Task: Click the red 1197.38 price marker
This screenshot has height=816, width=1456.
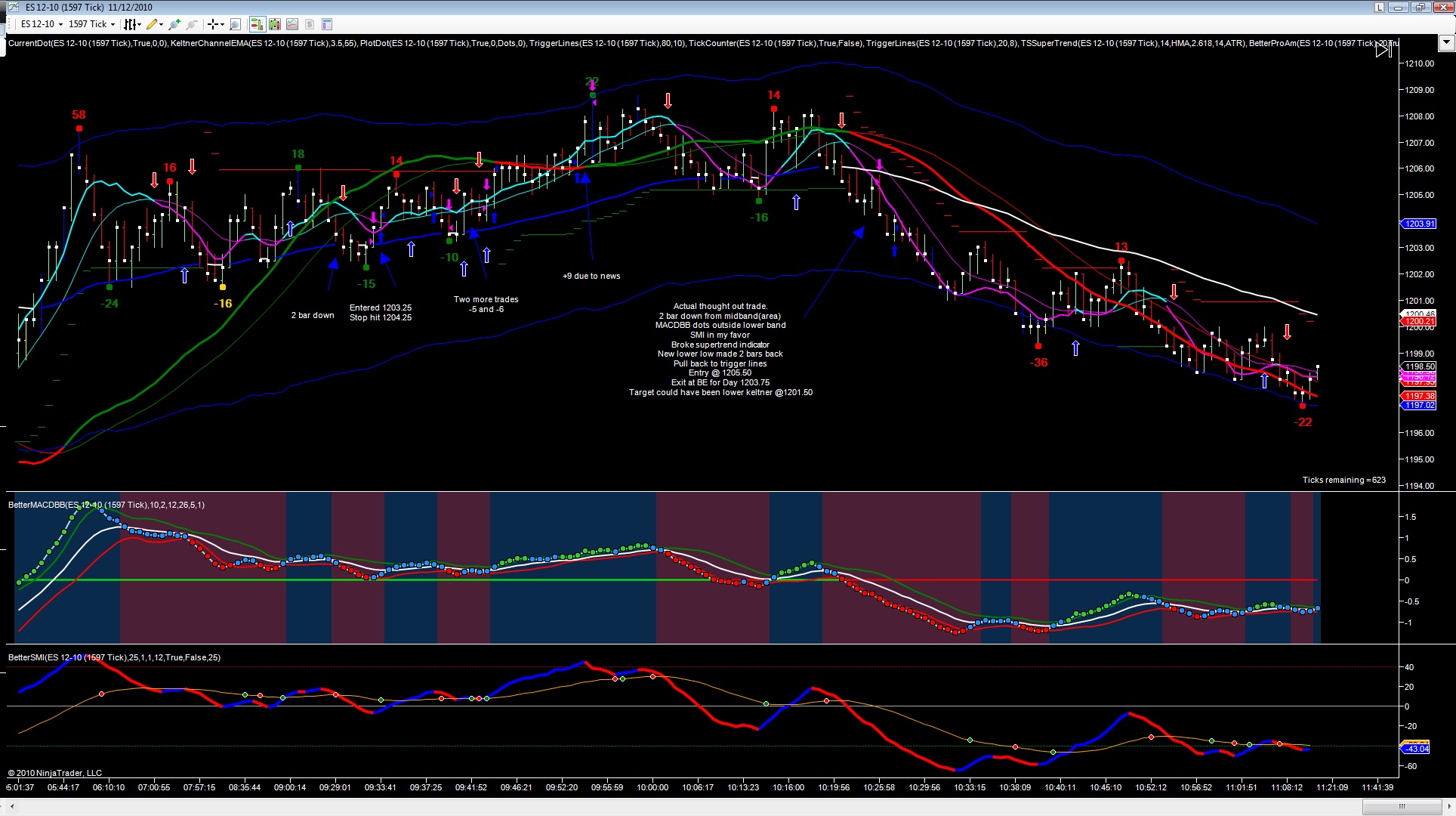Action: tap(1419, 396)
